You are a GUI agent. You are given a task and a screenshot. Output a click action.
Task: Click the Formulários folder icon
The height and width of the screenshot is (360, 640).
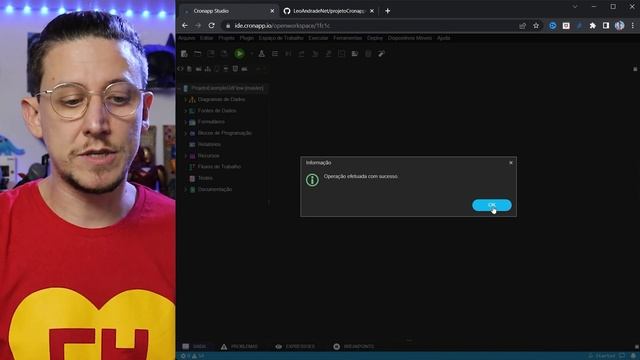coord(192,122)
